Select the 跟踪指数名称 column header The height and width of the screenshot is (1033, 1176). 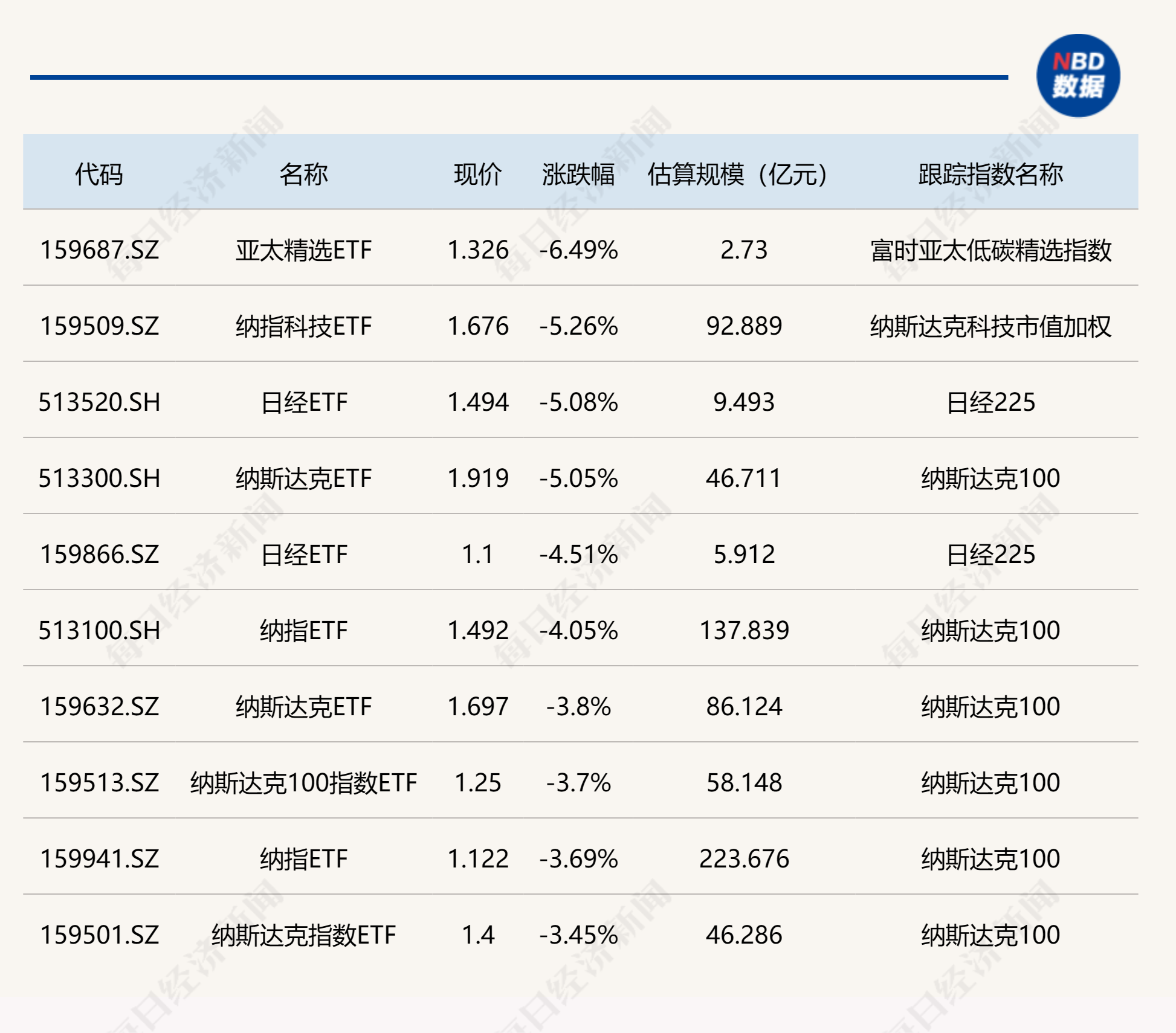[990, 174]
